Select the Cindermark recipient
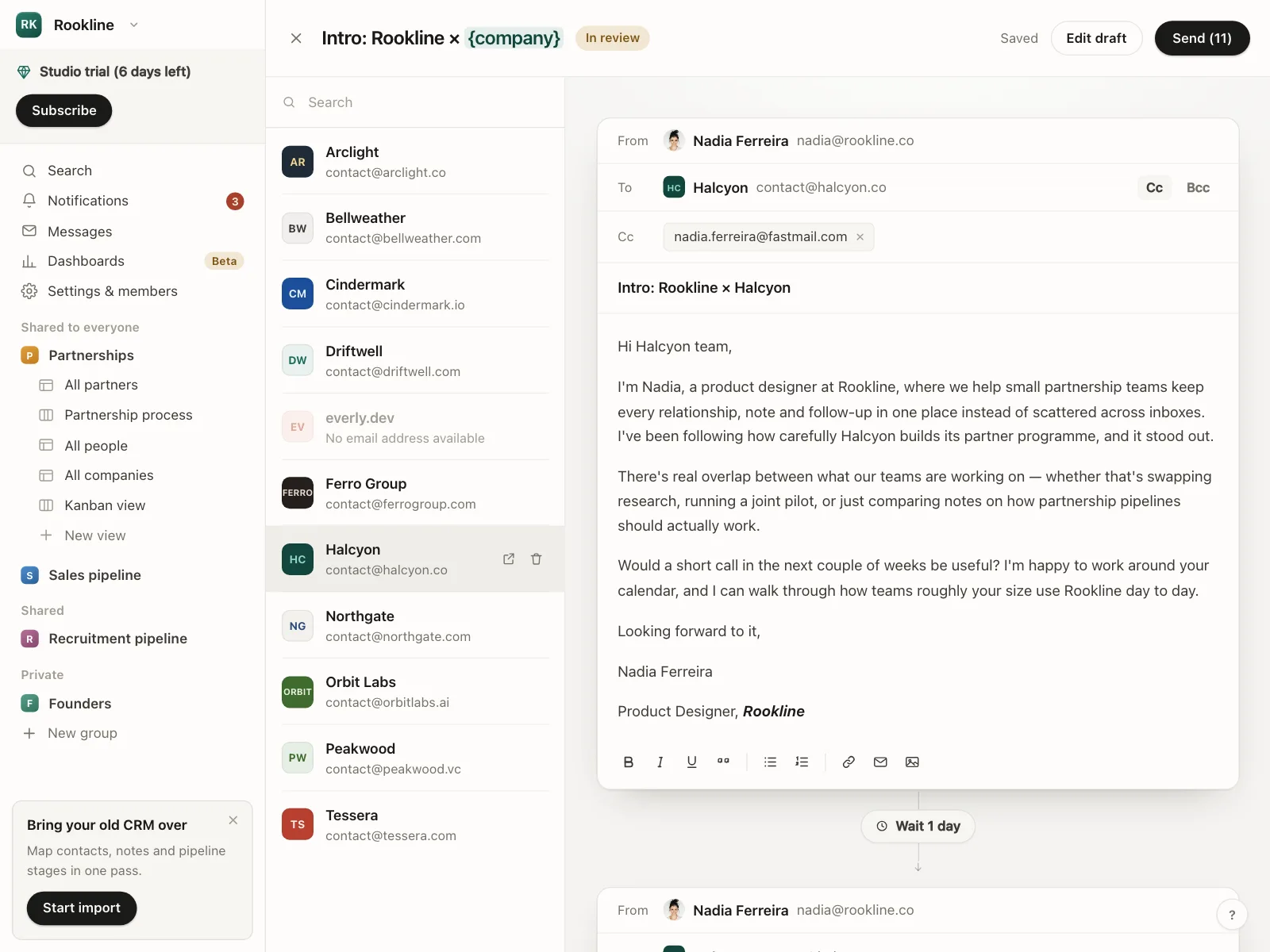The width and height of the screenshot is (1270, 952). pos(415,294)
